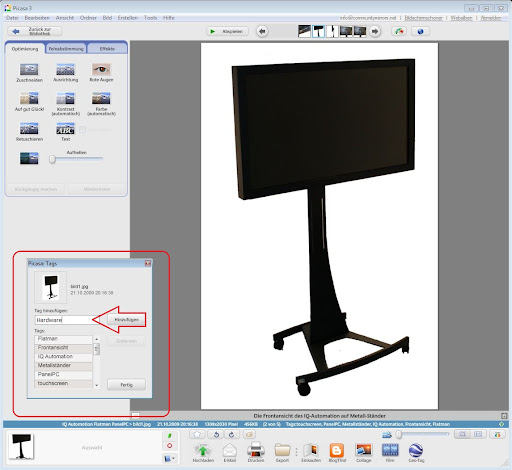
Task: Switch to the Effekte tab
Action: (x=107, y=49)
